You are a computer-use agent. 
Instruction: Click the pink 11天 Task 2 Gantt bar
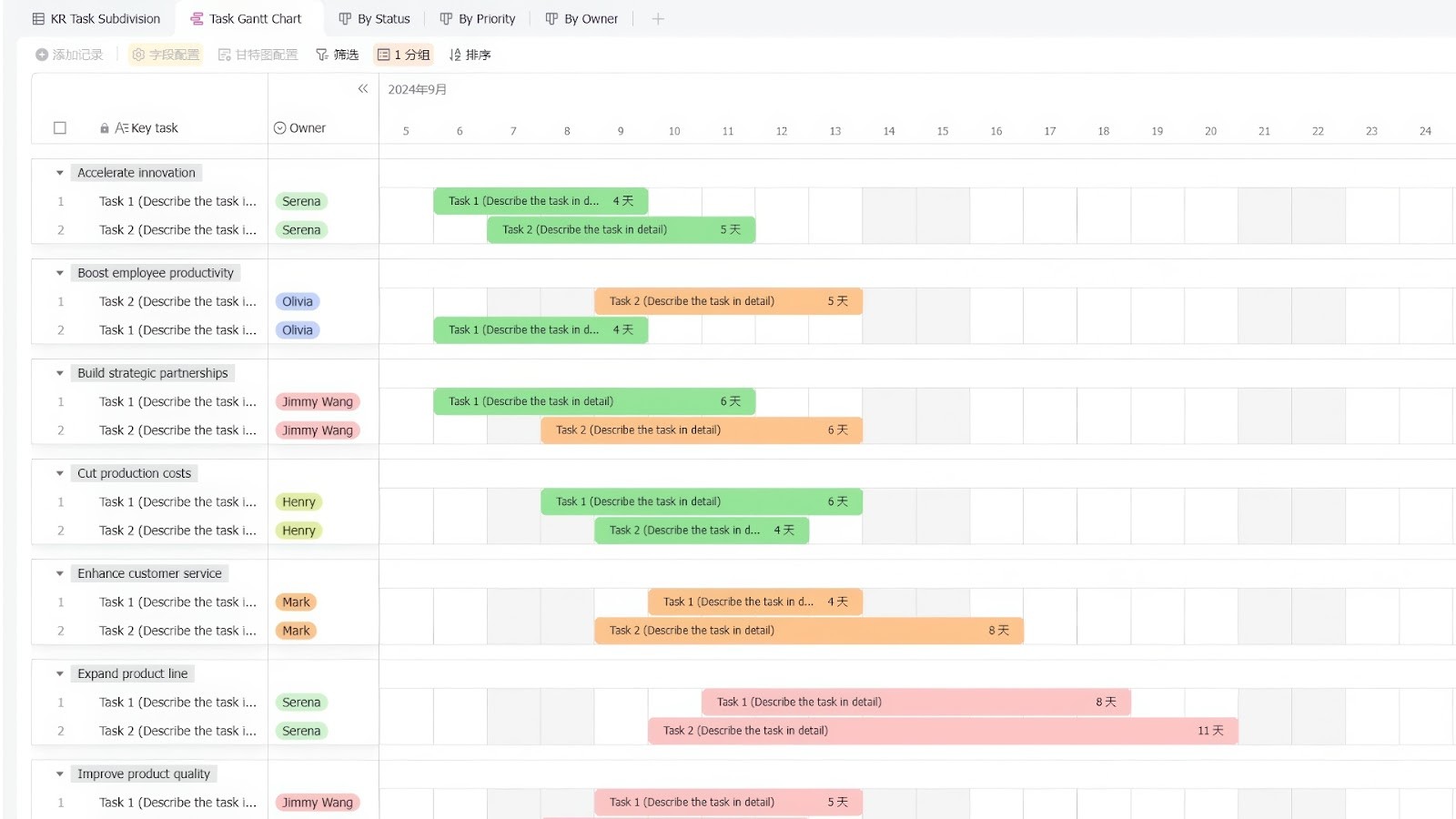[942, 730]
